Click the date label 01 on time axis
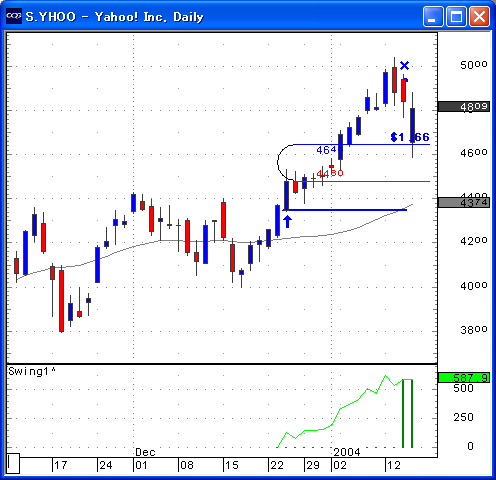496x480 pixels. click(x=141, y=465)
